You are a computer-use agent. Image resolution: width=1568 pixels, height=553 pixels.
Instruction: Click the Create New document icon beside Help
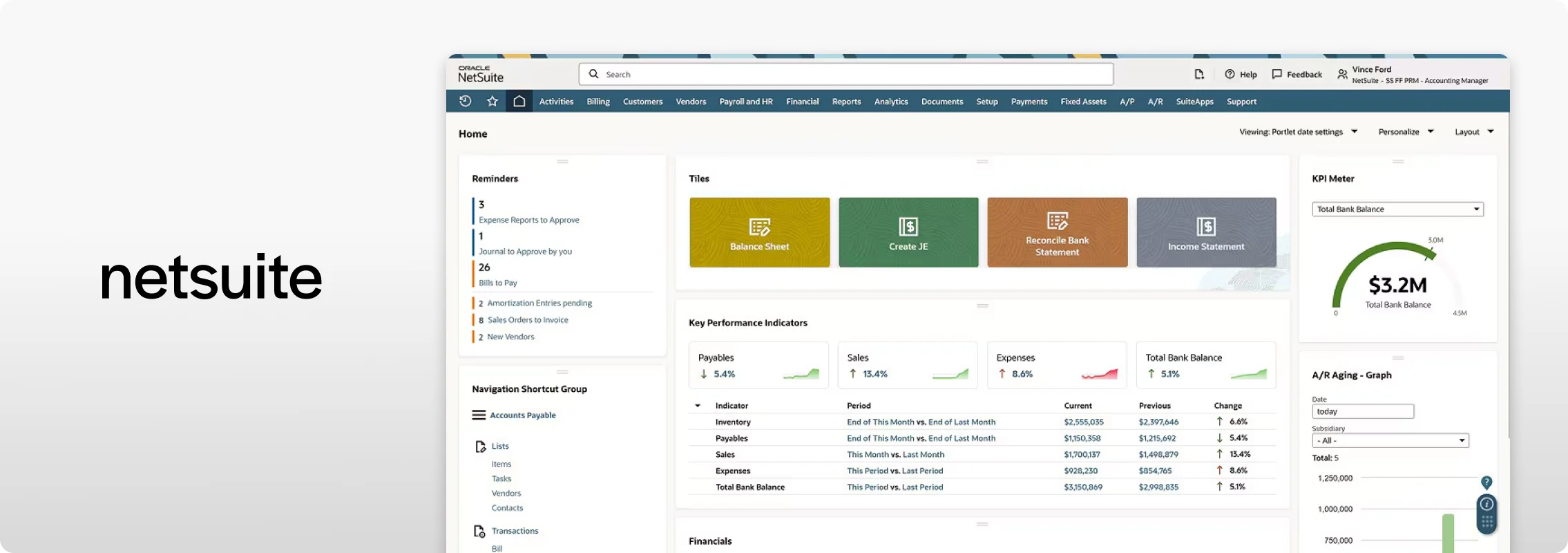click(1199, 74)
